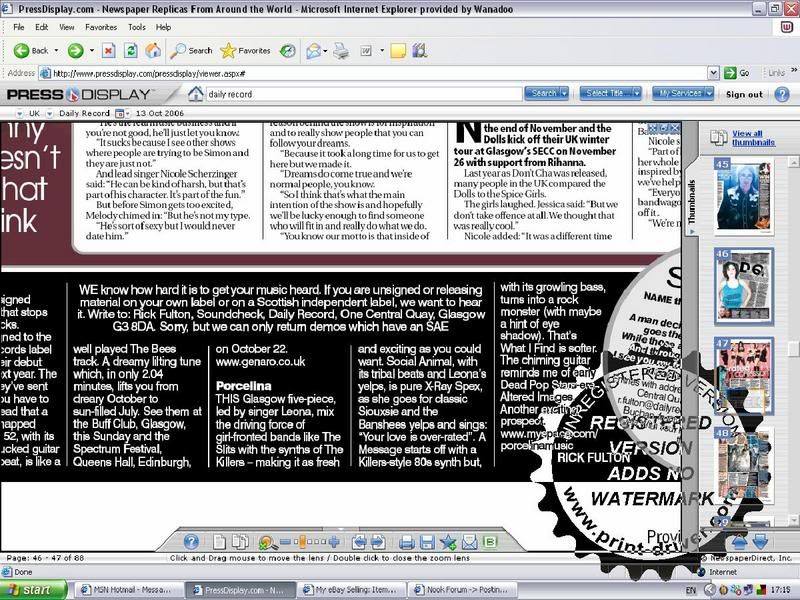The width and height of the screenshot is (800, 600).
Task: Open page 48 thumbnail
Action: (744, 465)
